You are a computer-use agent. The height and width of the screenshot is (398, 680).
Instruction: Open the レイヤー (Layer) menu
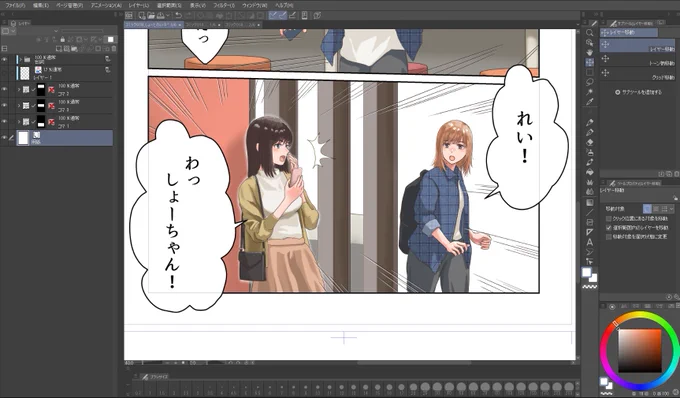(138, 5)
